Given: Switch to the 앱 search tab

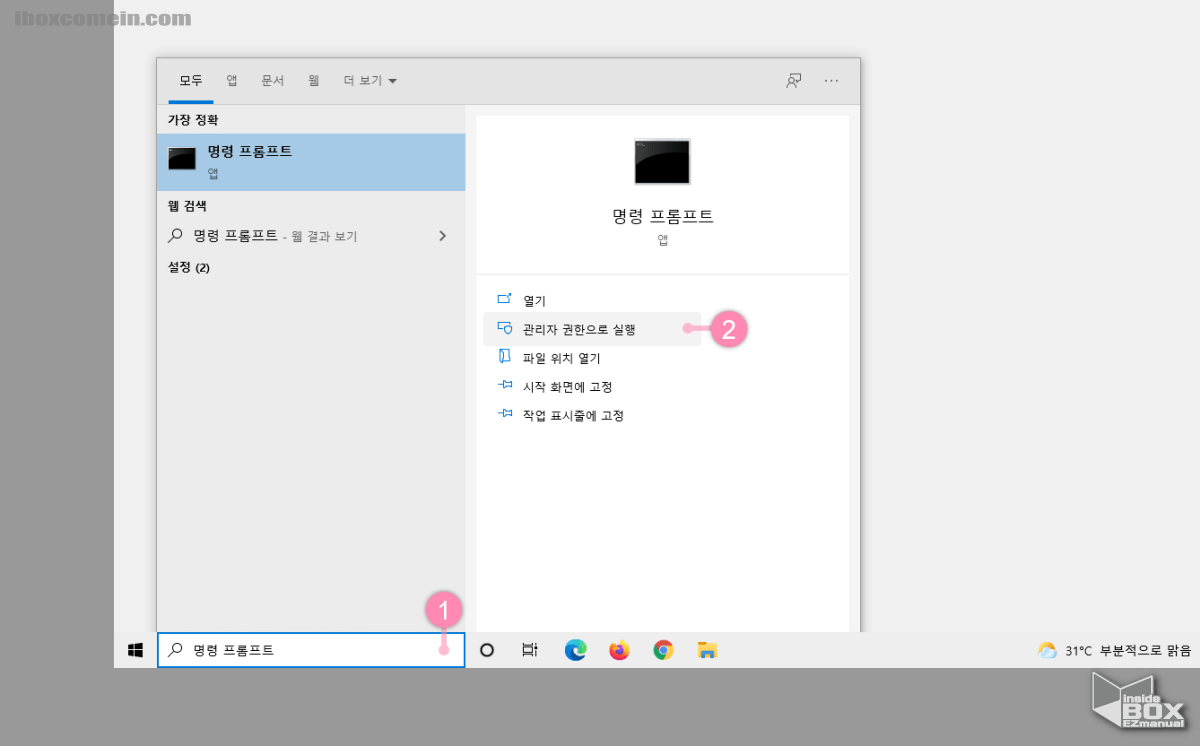Looking at the screenshot, I should pyautogui.click(x=231, y=80).
